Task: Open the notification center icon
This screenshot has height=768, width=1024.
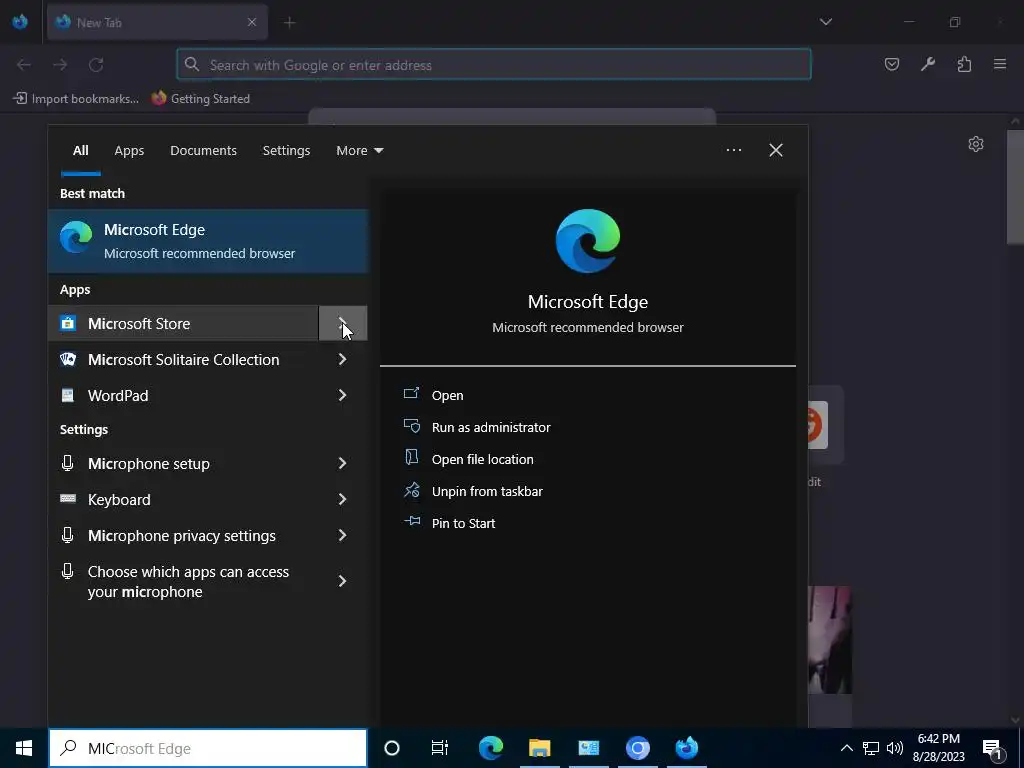Action: (x=993, y=748)
